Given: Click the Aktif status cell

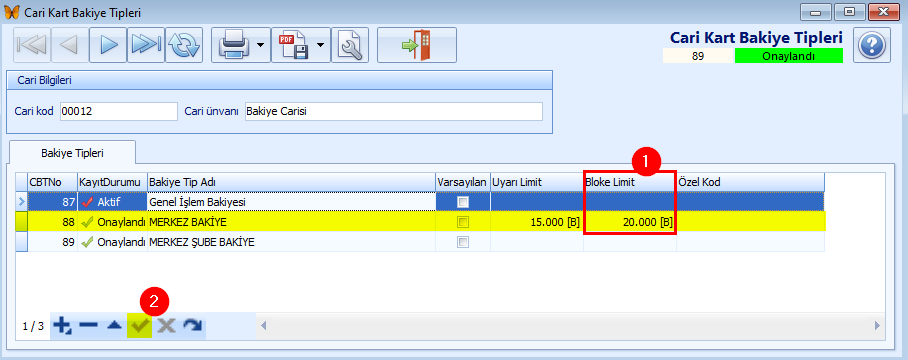Looking at the screenshot, I should [x=112, y=202].
